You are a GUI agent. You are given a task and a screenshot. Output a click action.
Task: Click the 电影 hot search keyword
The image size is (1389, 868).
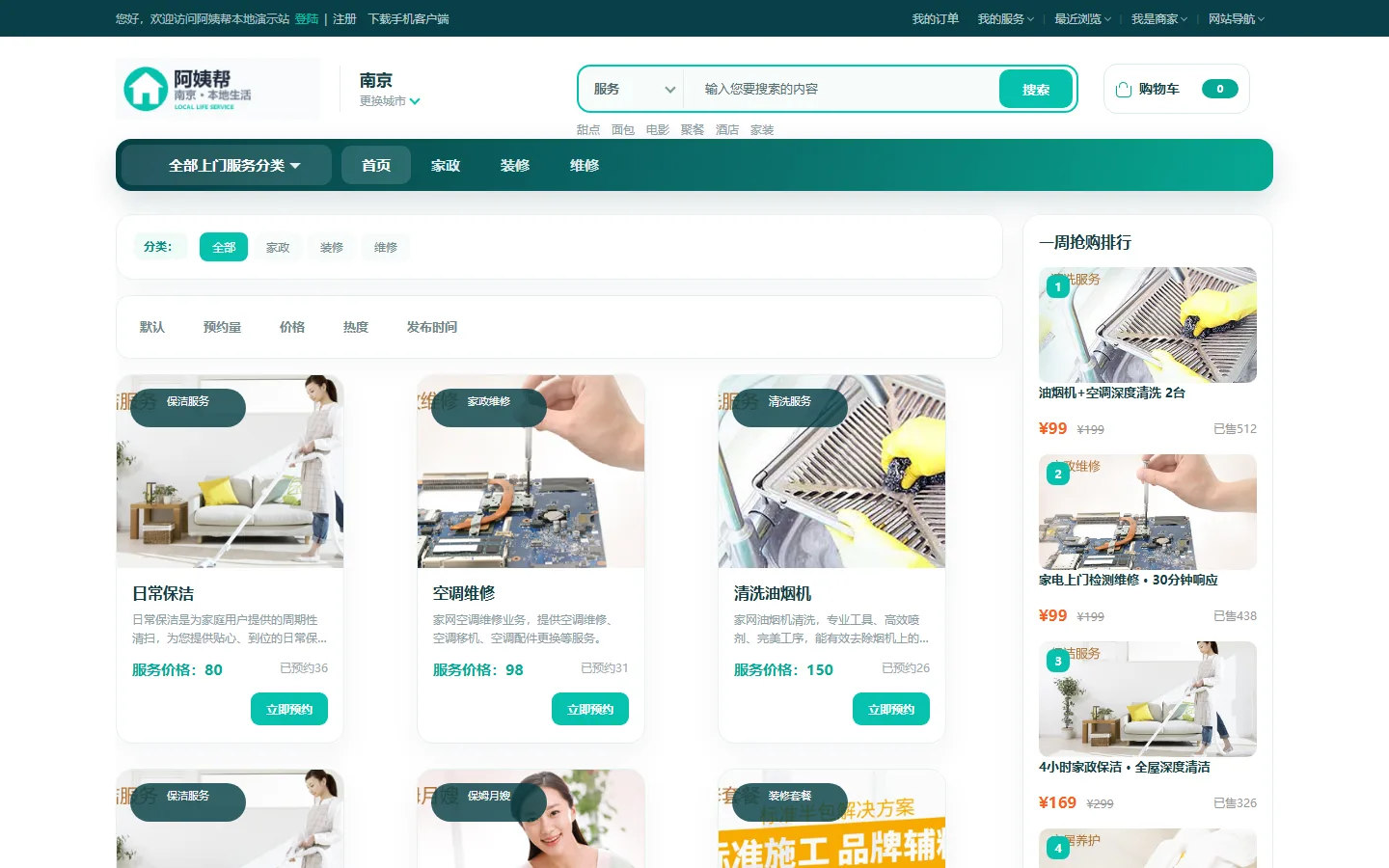point(658,130)
